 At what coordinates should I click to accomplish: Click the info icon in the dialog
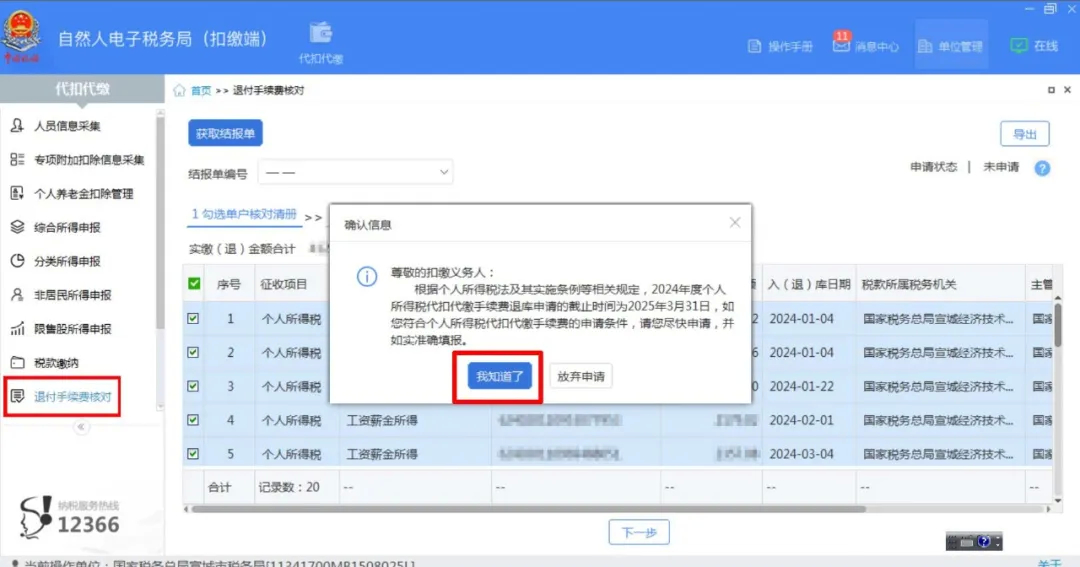click(x=366, y=276)
